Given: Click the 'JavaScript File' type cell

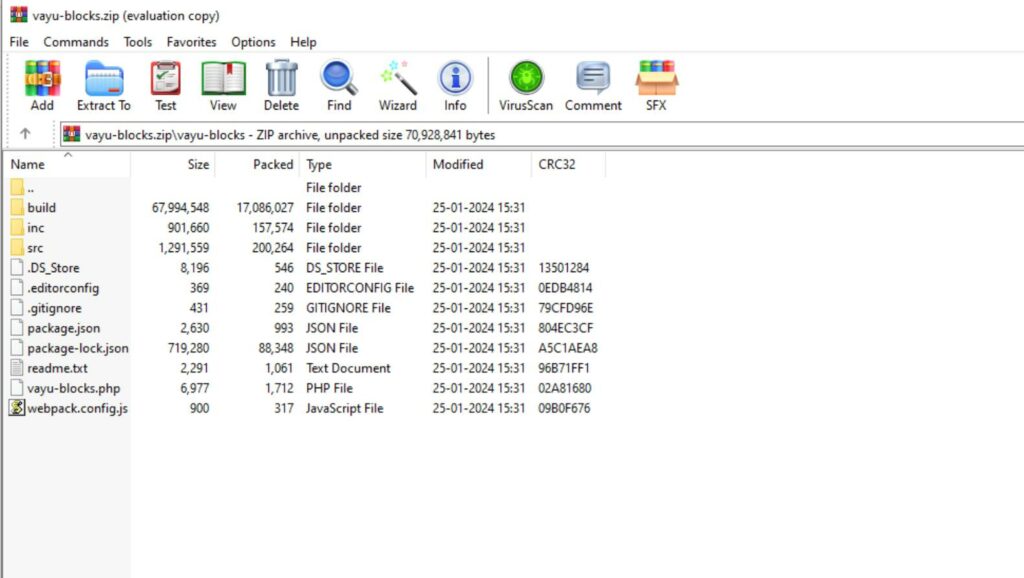Looking at the screenshot, I should (x=344, y=408).
